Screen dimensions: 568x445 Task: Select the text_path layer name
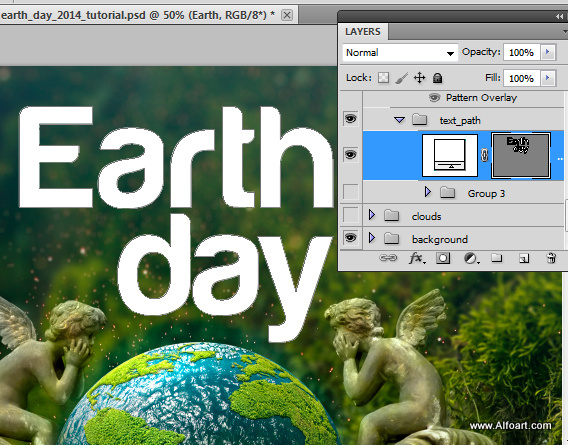(x=460, y=120)
